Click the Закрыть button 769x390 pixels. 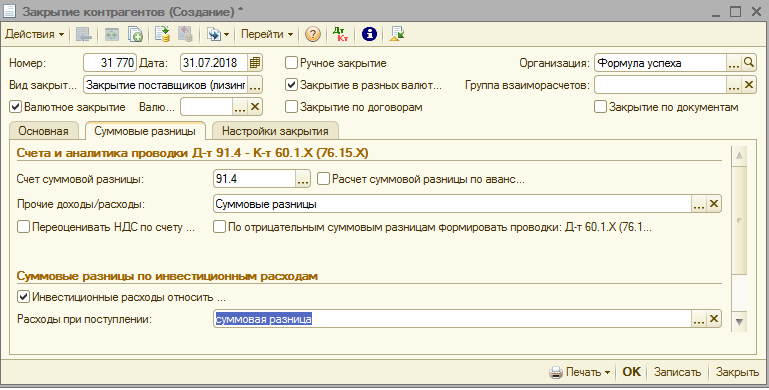(737, 372)
